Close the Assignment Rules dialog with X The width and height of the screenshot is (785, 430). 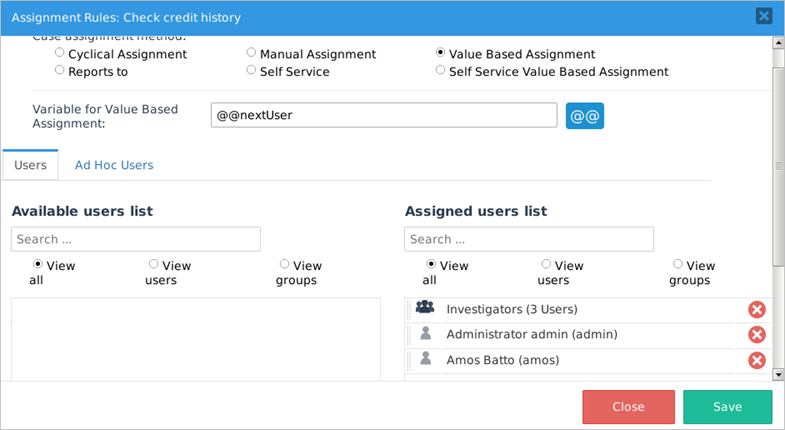click(764, 16)
